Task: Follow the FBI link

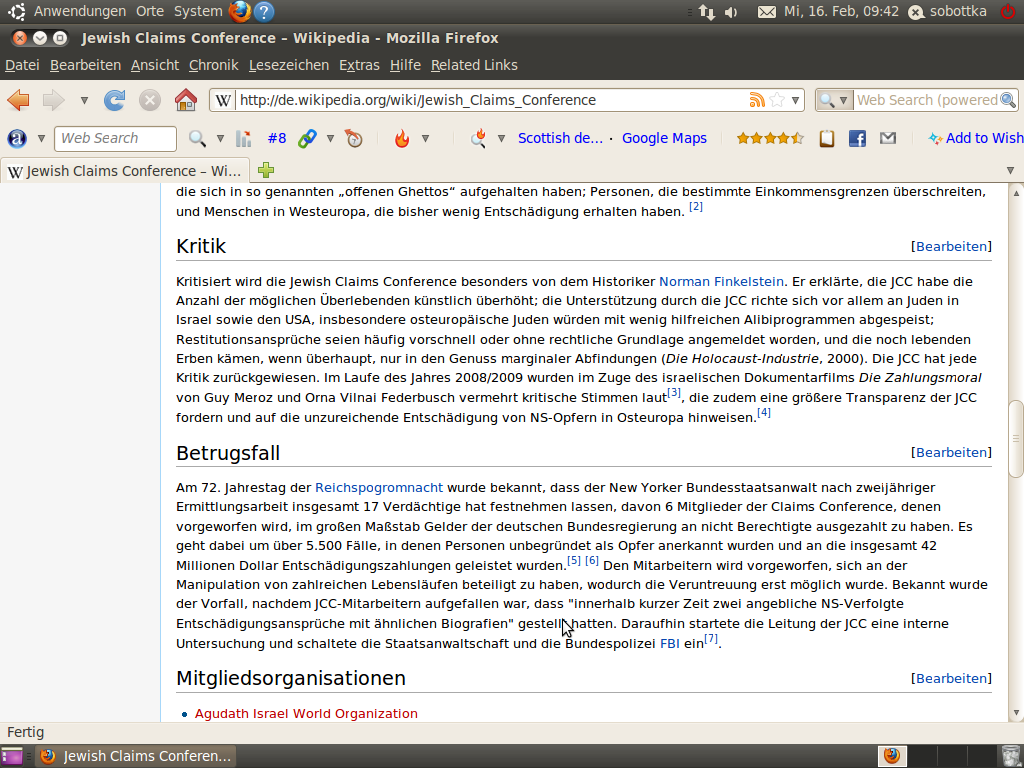Action: 670,643
